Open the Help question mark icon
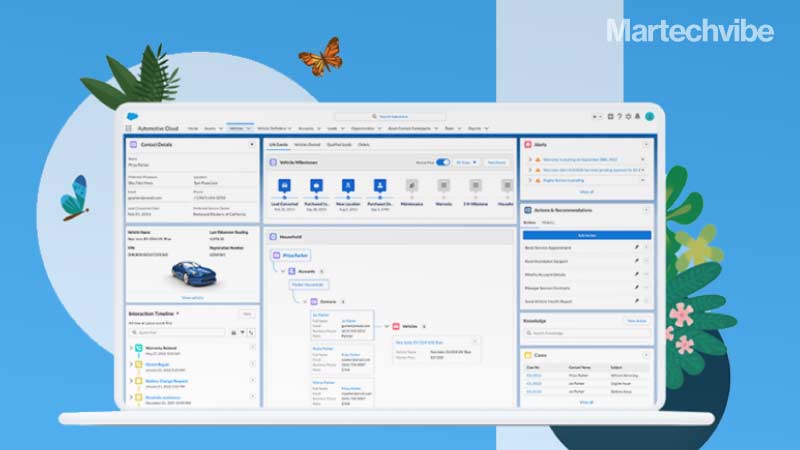Screen dimensions: 800x450 619,116
